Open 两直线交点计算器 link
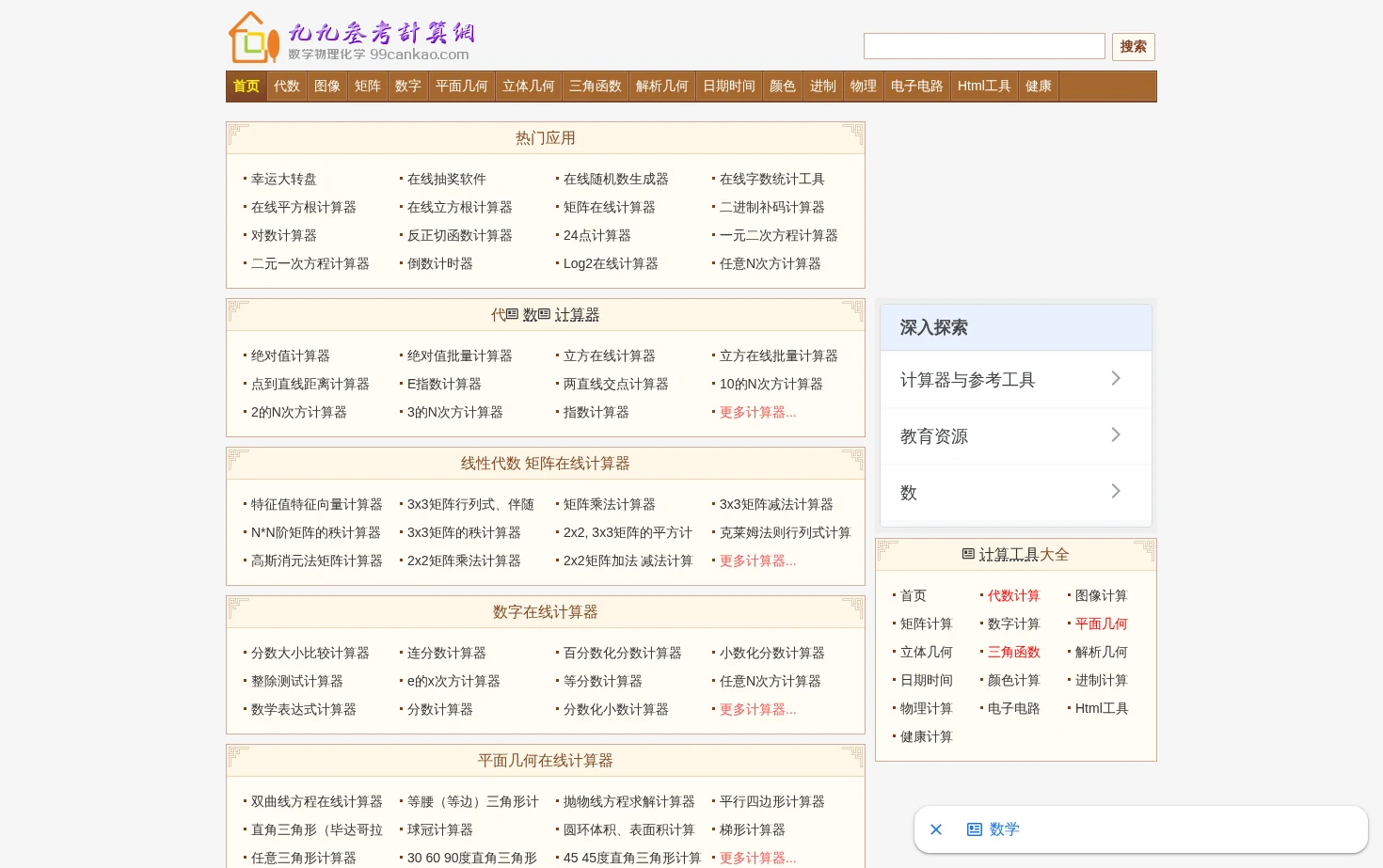The height and width of the screenshot is (868, 1383). point(616,384)
